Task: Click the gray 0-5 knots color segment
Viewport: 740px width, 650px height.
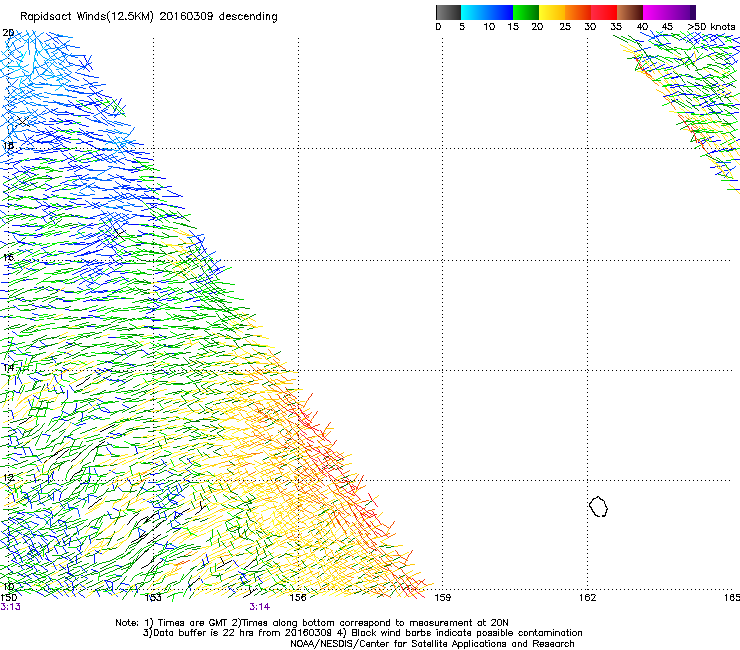Action: click(x=448, y=12)
